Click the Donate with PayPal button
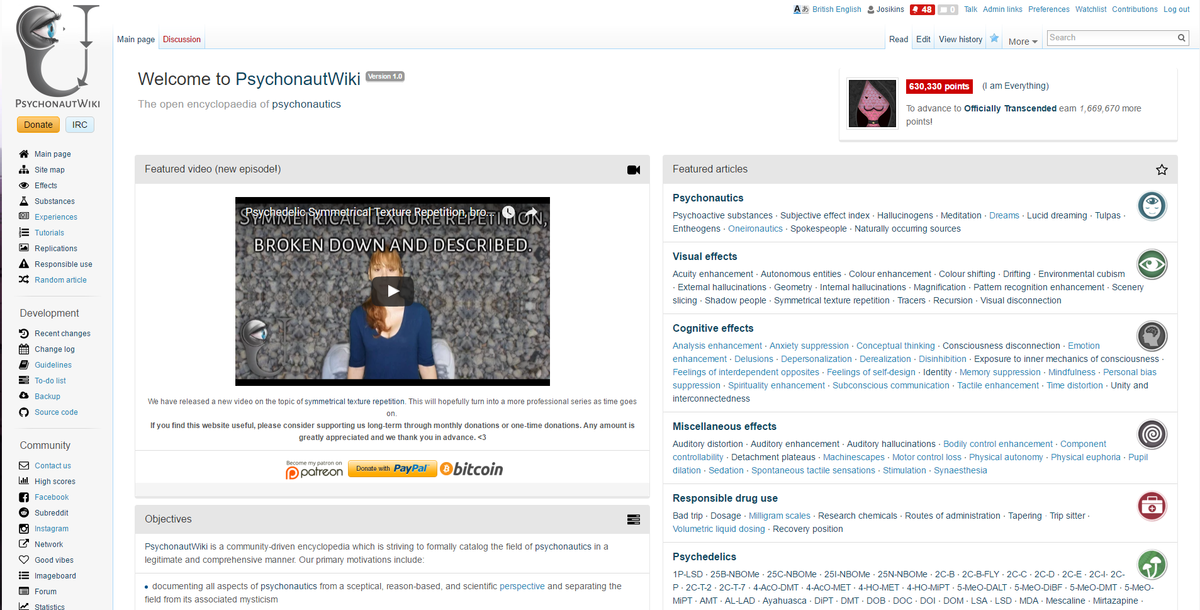 [x=392, y=468]
